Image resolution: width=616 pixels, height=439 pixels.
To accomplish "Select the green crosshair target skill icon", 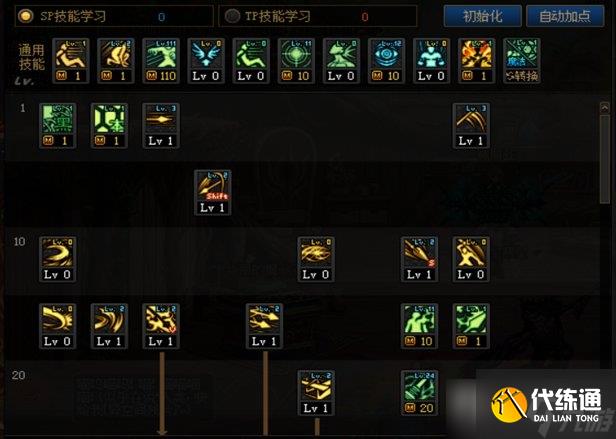I will pyautogui.click(x=297, y=61).
